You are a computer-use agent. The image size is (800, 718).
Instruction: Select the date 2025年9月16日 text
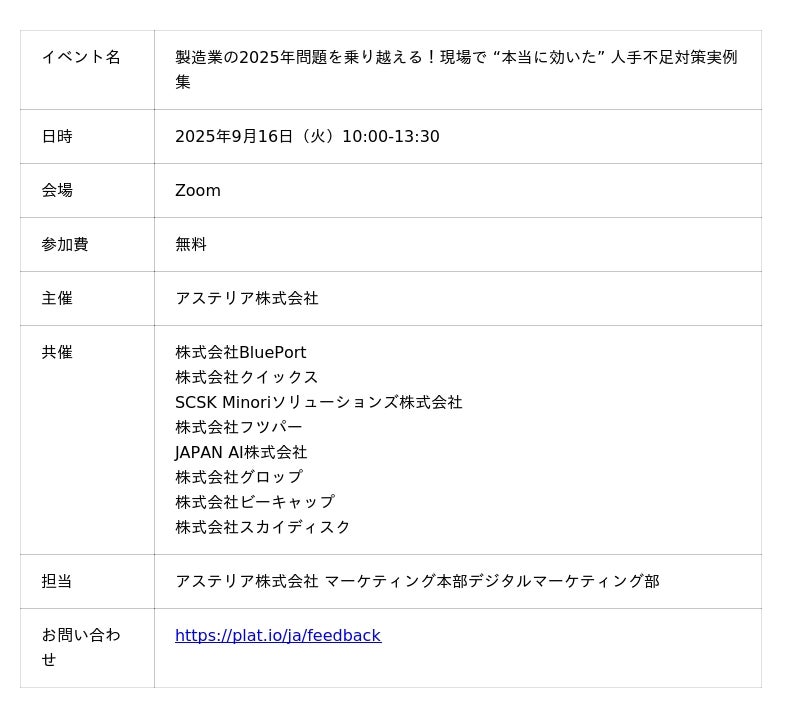pyautogui.click(x=234, y=136)
